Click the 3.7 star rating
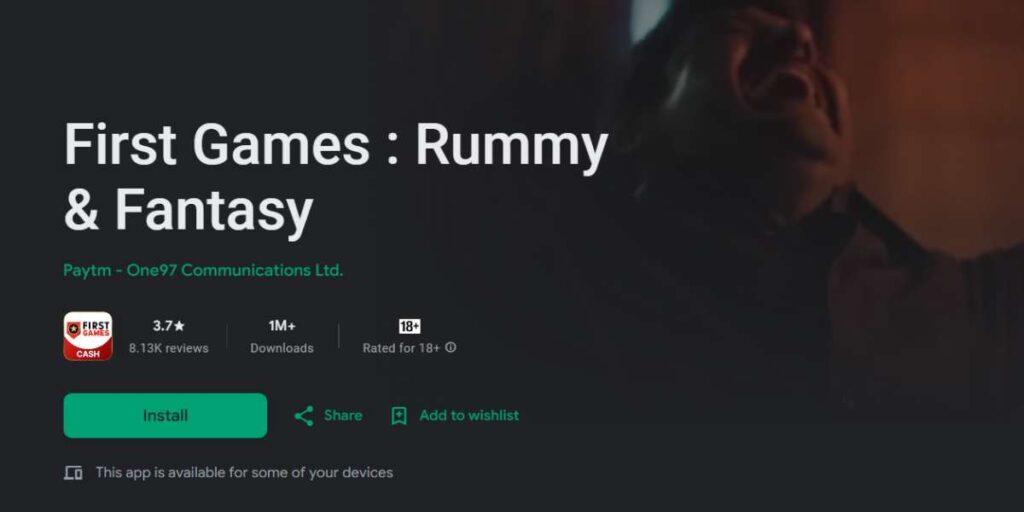The width and height of the screenshot is (1024, 512). pos(168,325)
